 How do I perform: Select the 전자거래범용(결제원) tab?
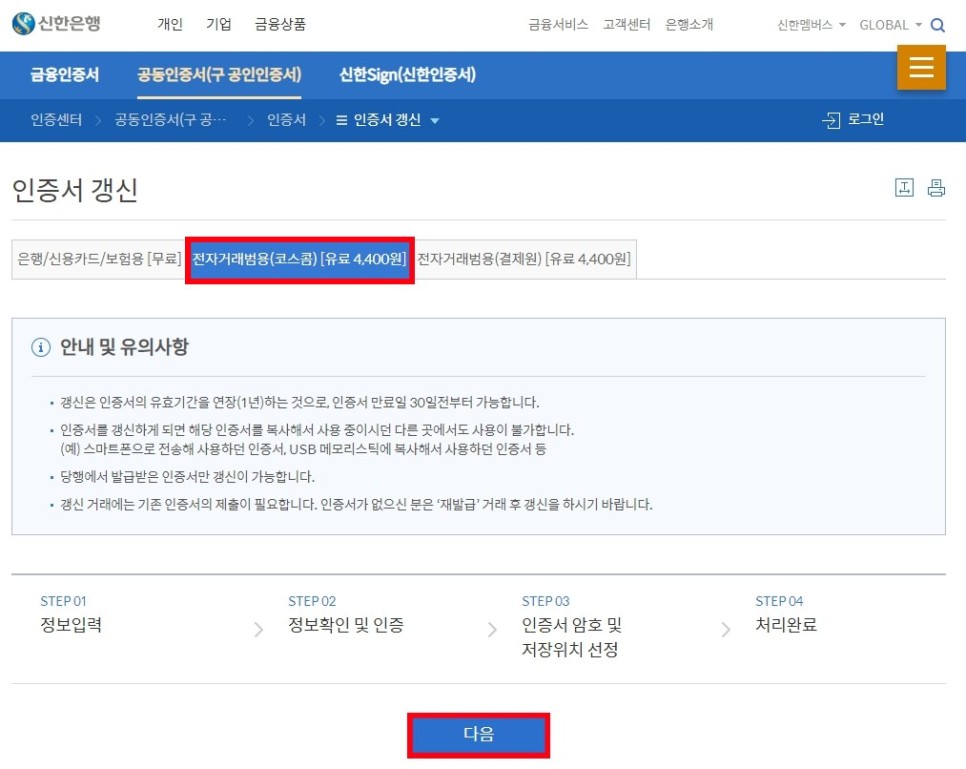point(524,259)
